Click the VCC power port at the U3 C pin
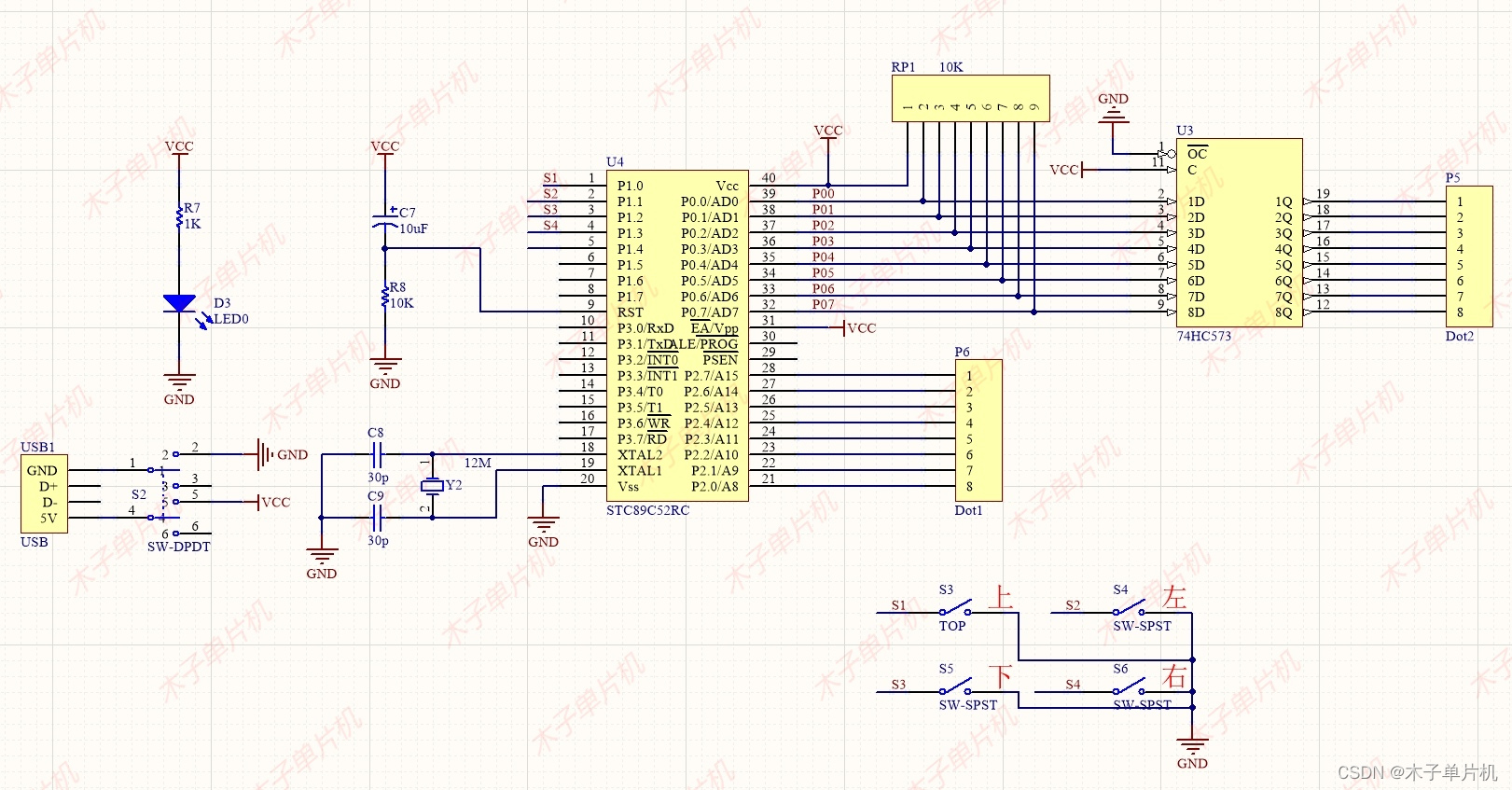This screenshot has width=1512, height=790. click(x=1066, y=170)
